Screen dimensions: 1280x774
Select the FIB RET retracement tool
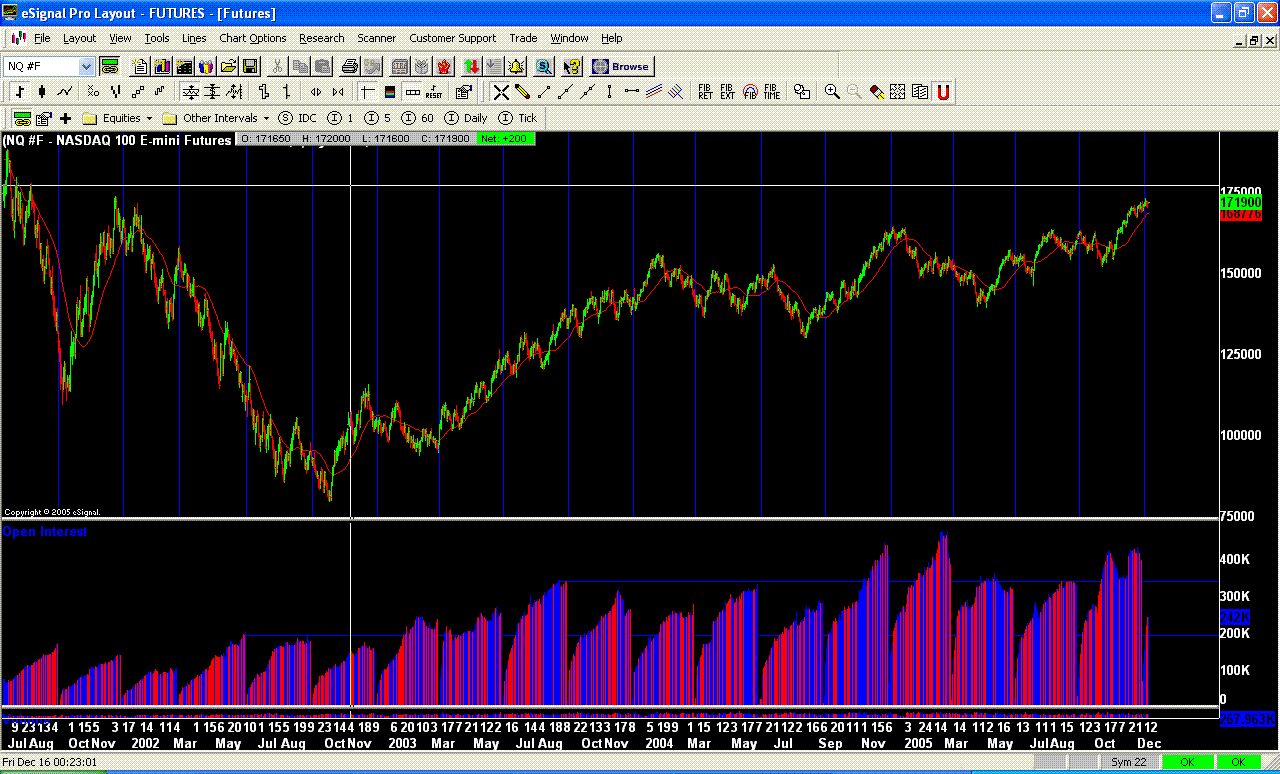click(x=704, y=91)
